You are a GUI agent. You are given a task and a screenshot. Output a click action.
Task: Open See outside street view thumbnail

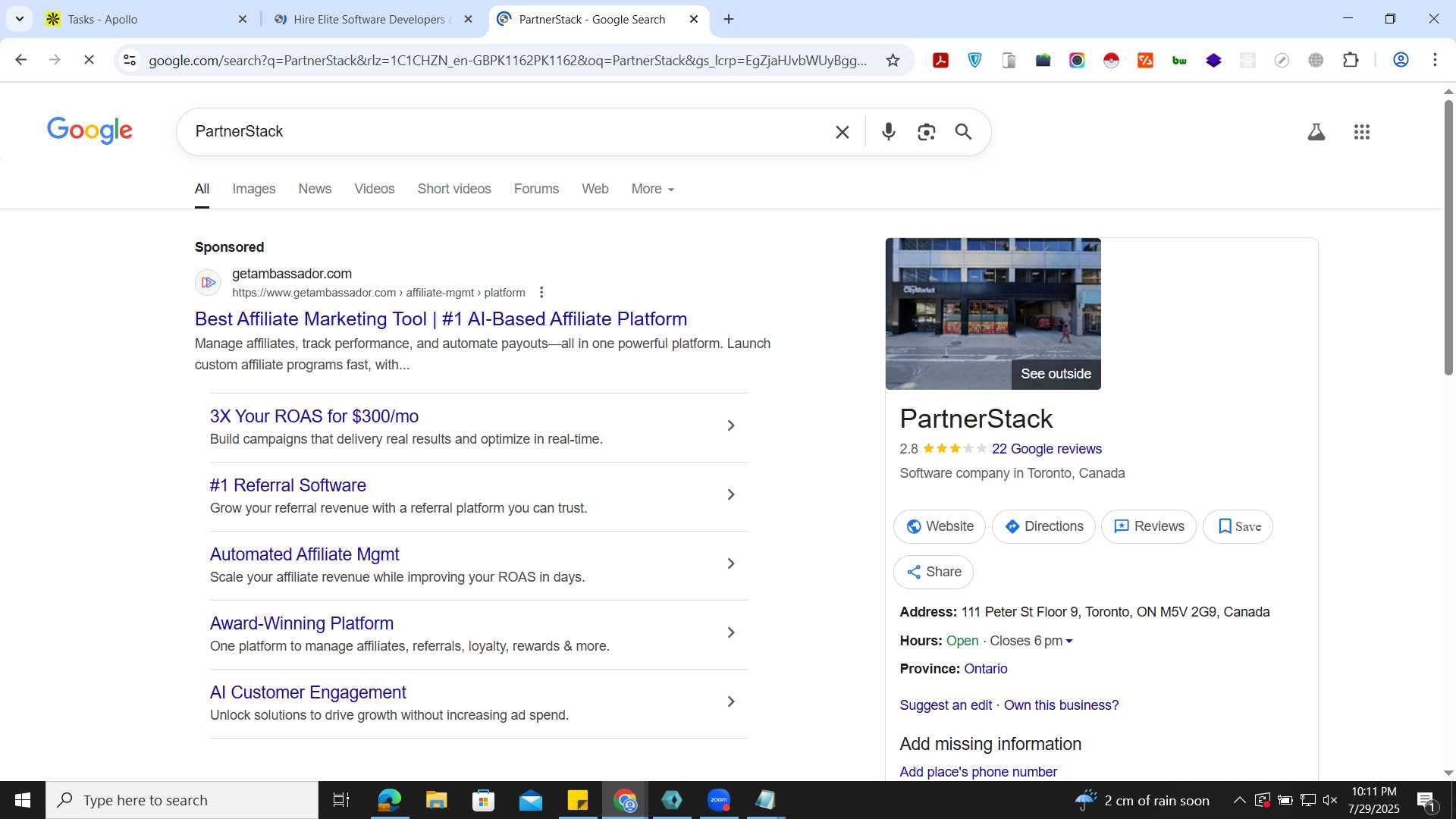coord(993,314)
